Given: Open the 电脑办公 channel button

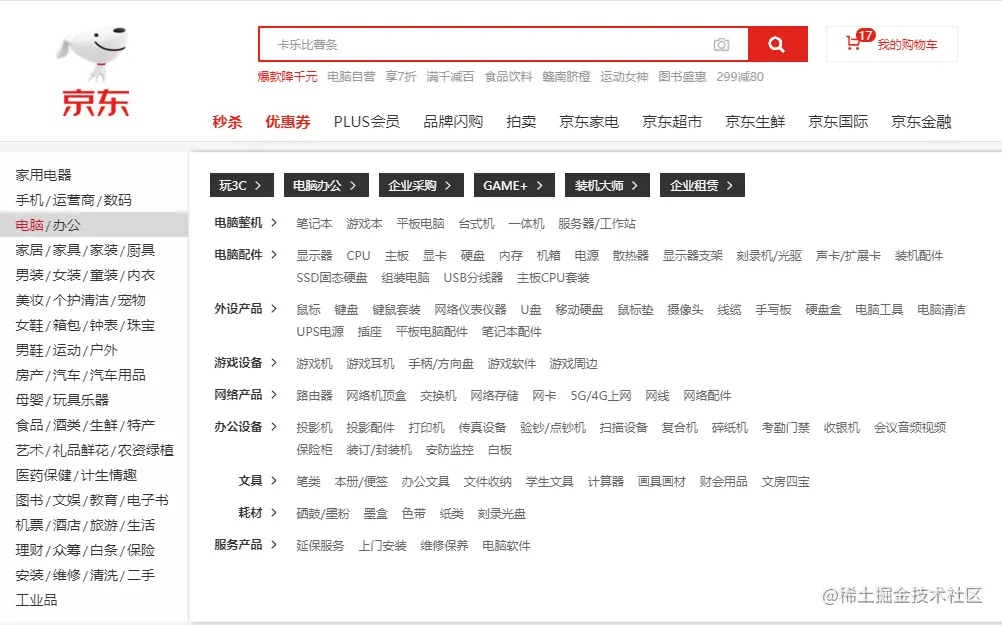Looking at the screenshot, I should pos(326,185).
